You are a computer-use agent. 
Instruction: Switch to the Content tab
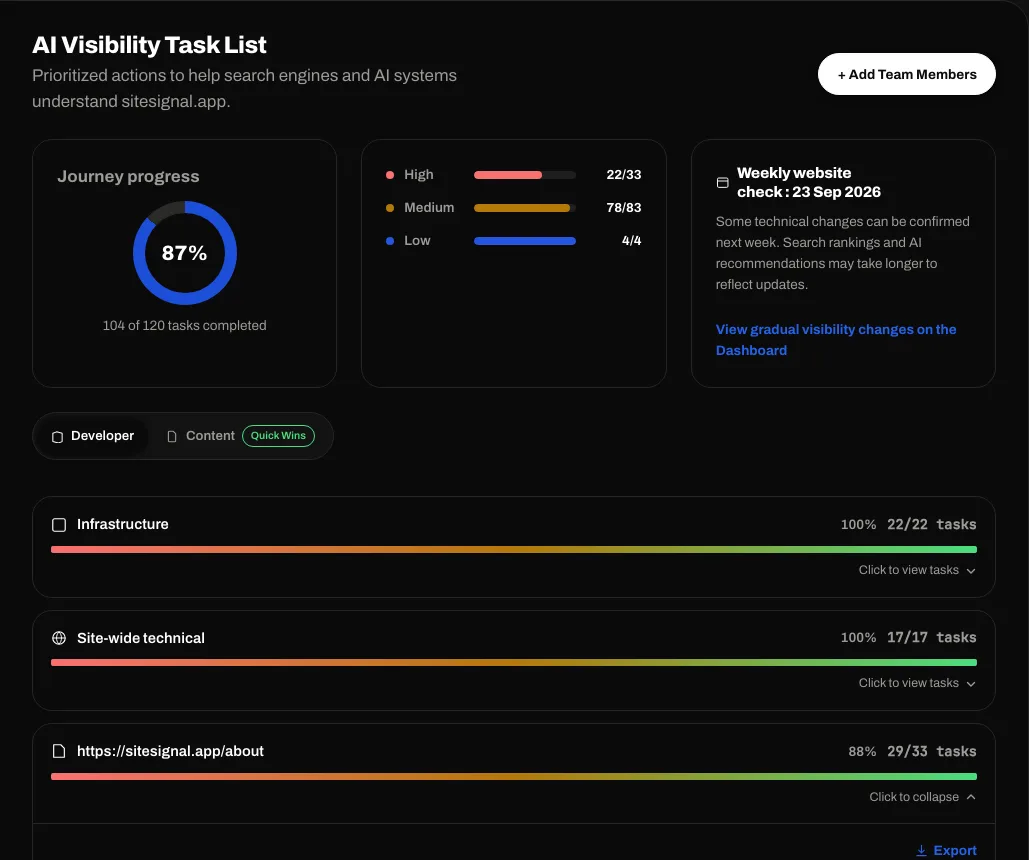click(x=210, y=436)
